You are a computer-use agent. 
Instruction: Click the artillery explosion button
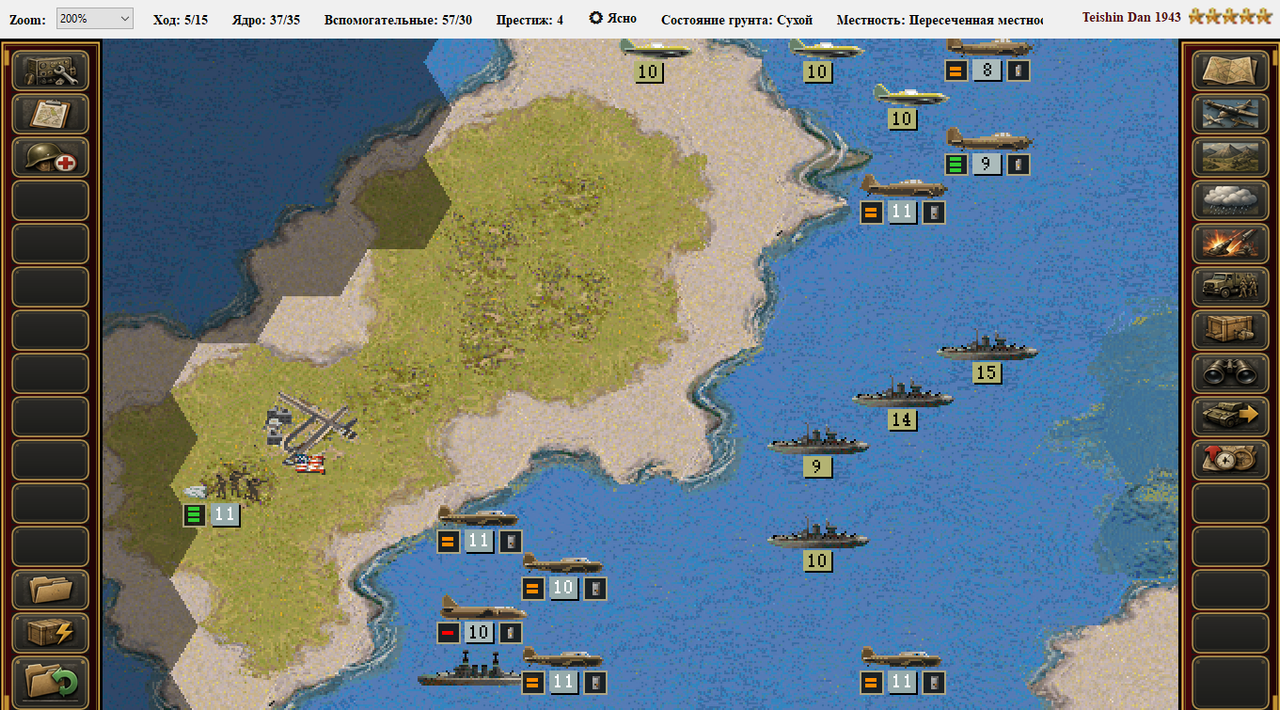pyautogui.click(x=1230, y=244)
